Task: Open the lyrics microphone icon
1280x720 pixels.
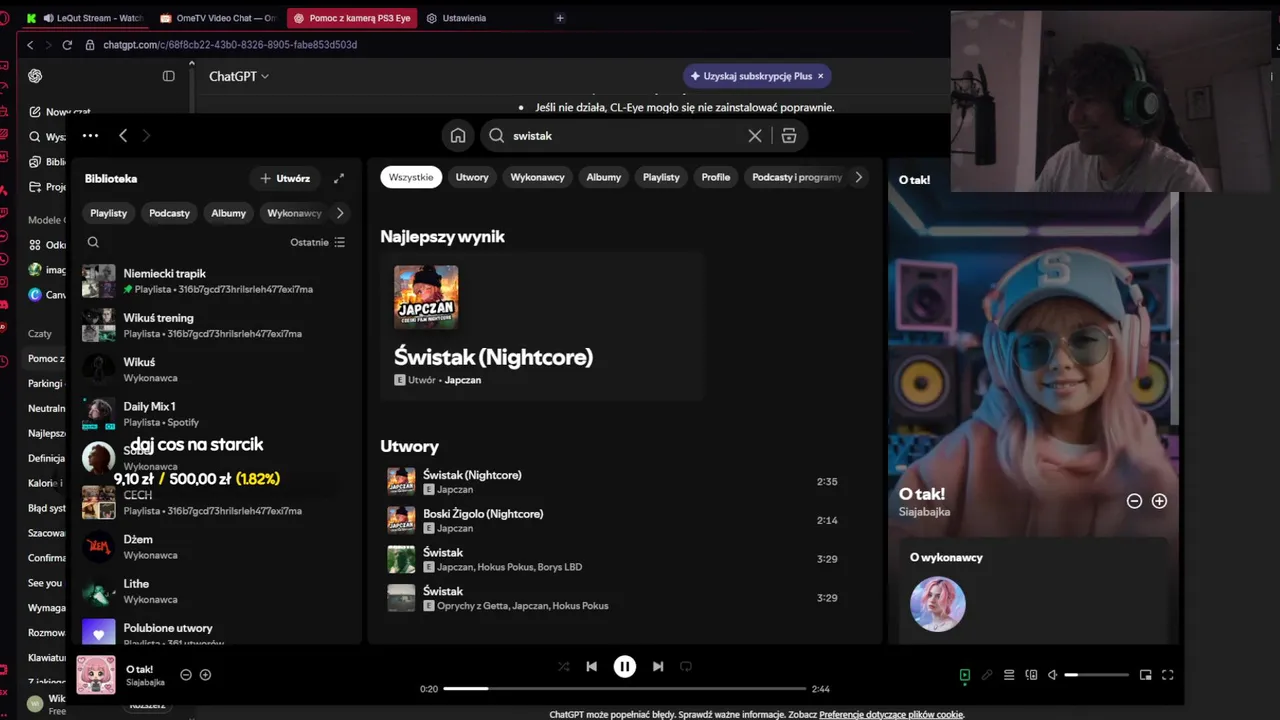Action: point(987,675)
